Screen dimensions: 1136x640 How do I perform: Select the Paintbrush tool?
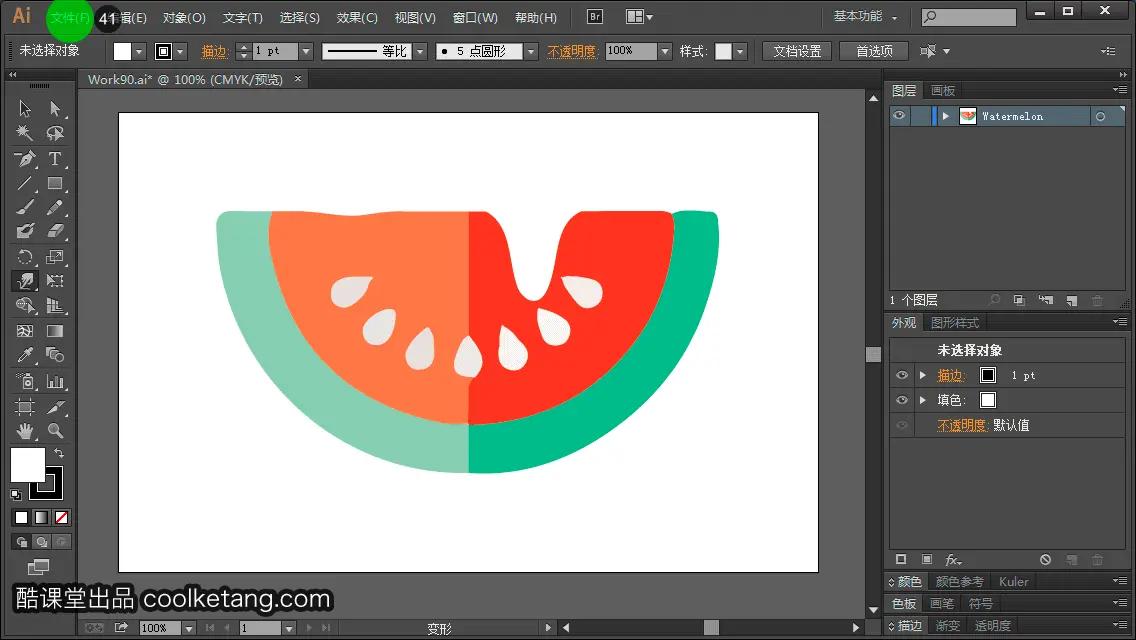[25, 207]
